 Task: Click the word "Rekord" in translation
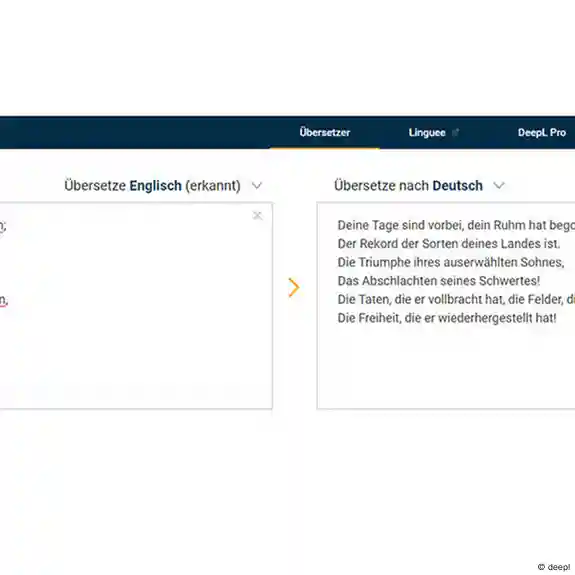(378, 243)
